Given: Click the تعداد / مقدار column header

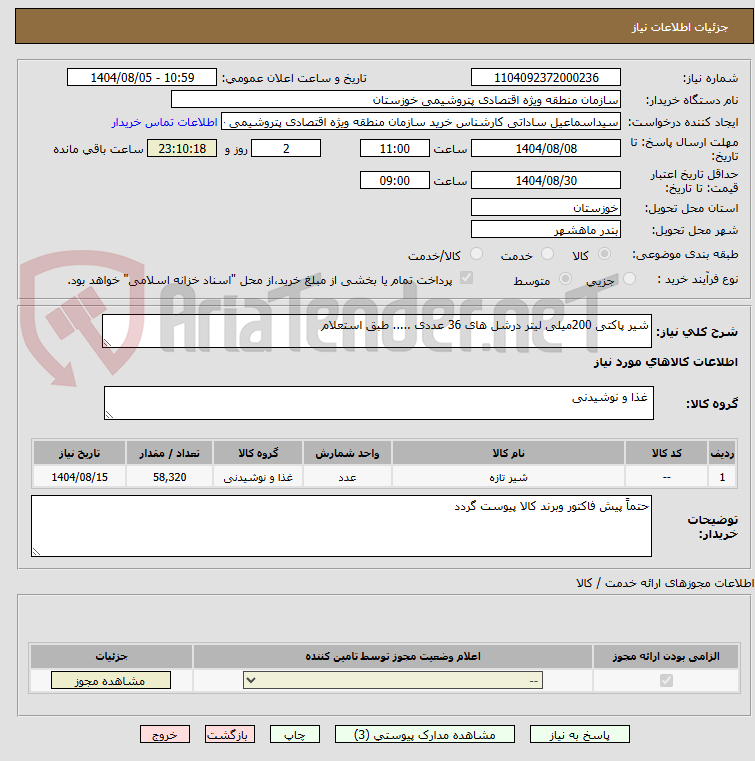Looking at the screenshot, I should pyautogui.click(x=169, y=453).
